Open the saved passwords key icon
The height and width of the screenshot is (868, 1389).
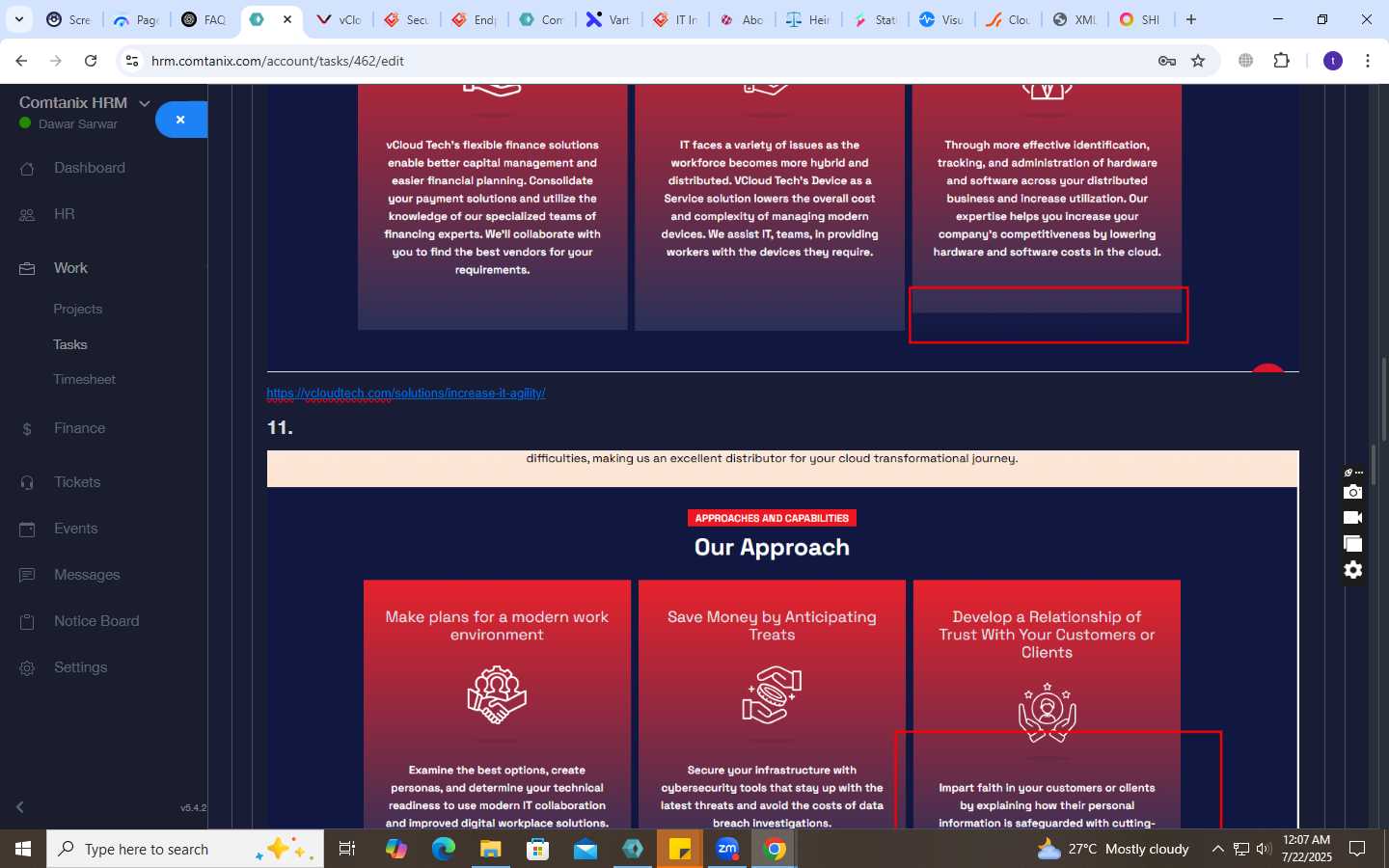(1167, 61)
